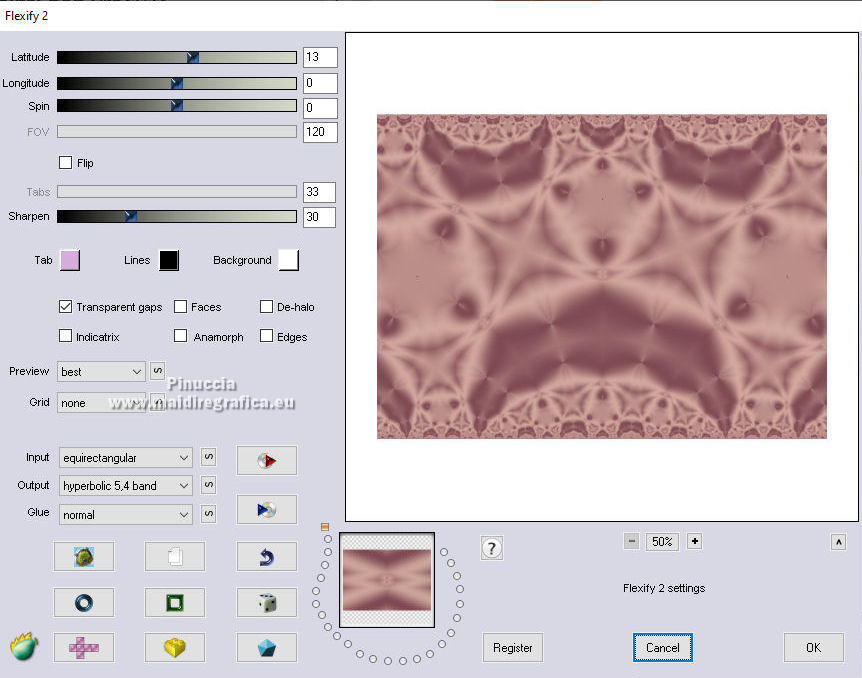Click the green square frame button
Screen dimensions: 862x678
(175, 602)
